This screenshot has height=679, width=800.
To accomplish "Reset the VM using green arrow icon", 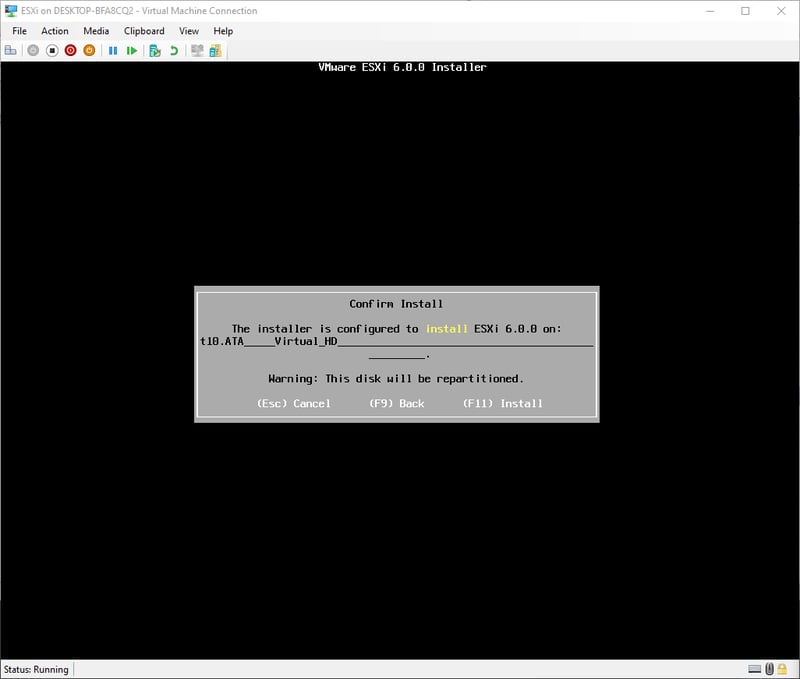I will coord(132,50).
